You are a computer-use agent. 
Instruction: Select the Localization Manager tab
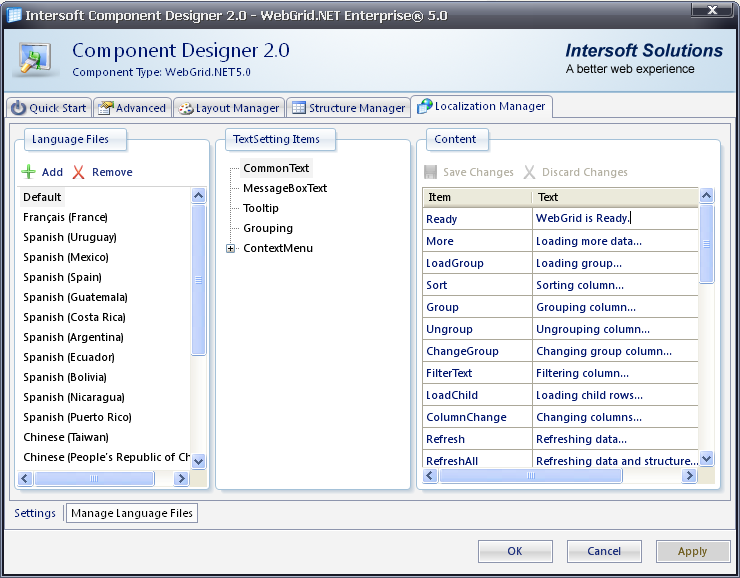[481, 106]
